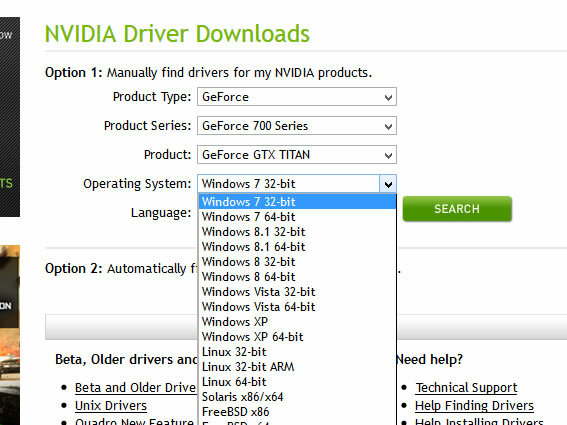Click the green SEARCH button
The height and width of the screenshot is (425, 567).
tap(457, 209)
